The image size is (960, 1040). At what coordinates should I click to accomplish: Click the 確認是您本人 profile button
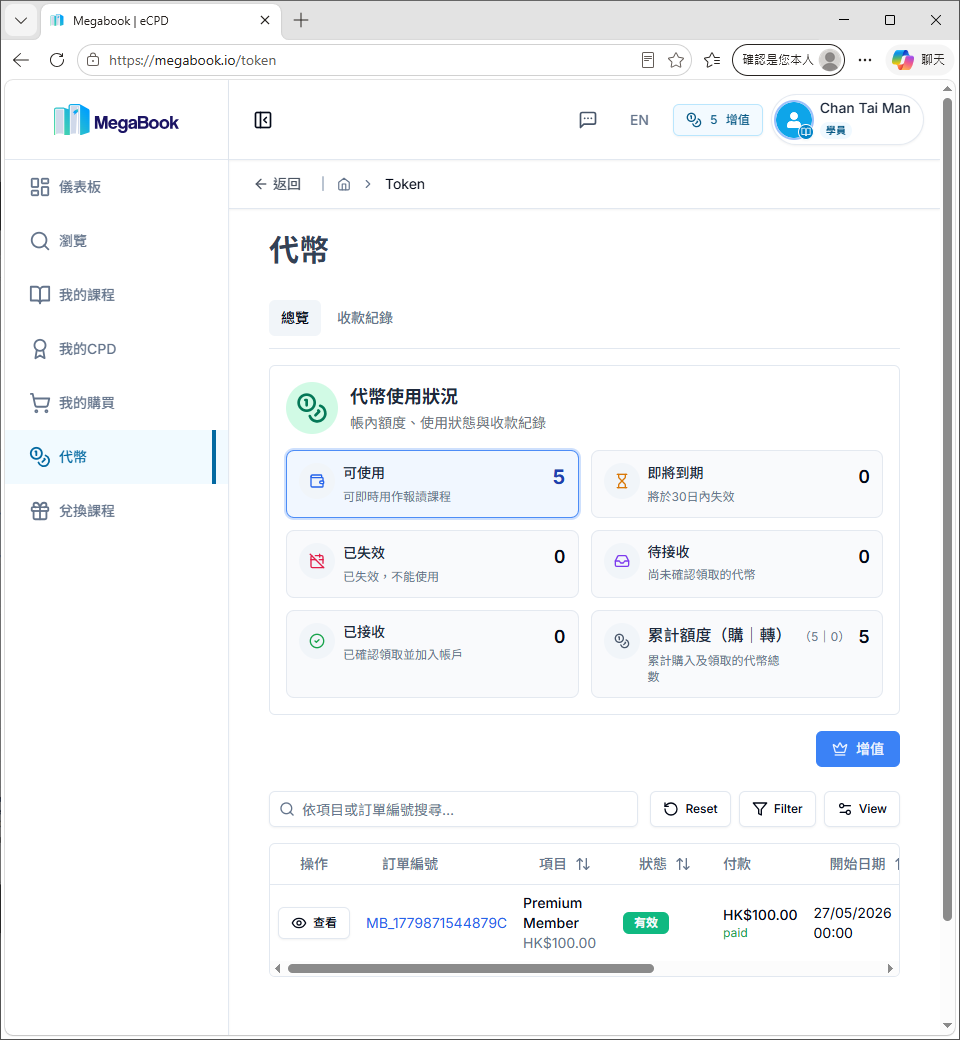pyautogui.click(x=788, y=60)
